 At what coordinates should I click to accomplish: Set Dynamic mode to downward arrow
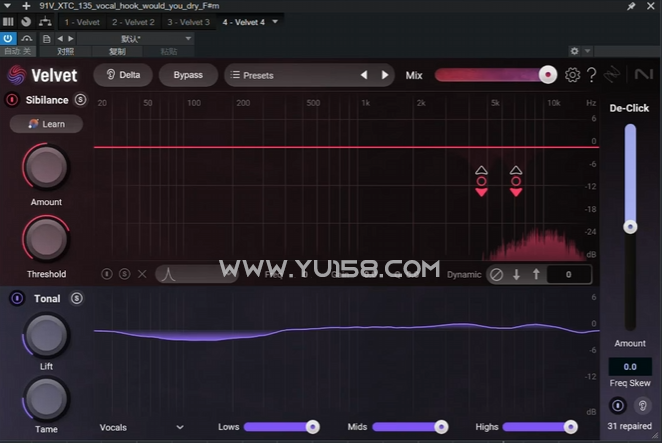point(516,274)
